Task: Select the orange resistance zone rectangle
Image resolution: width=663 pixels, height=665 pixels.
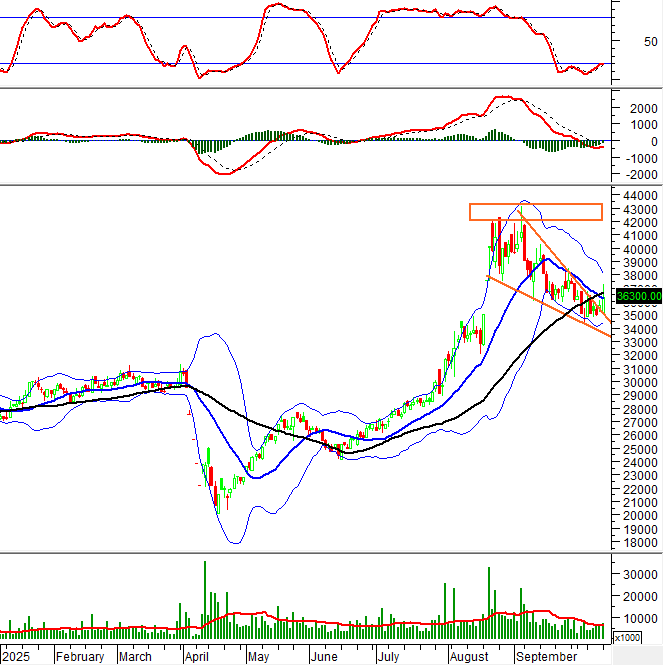Action: pyautogui.click(x=536, y=212)
